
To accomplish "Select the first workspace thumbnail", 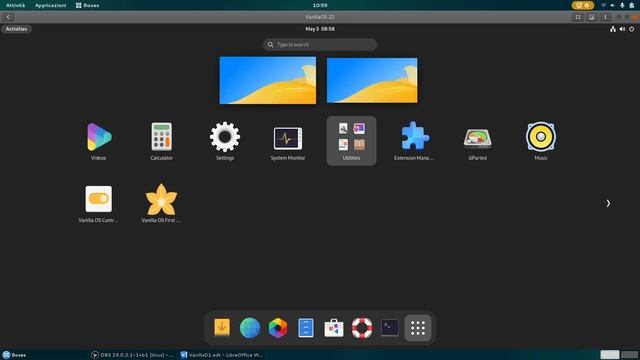I will 268,80.
